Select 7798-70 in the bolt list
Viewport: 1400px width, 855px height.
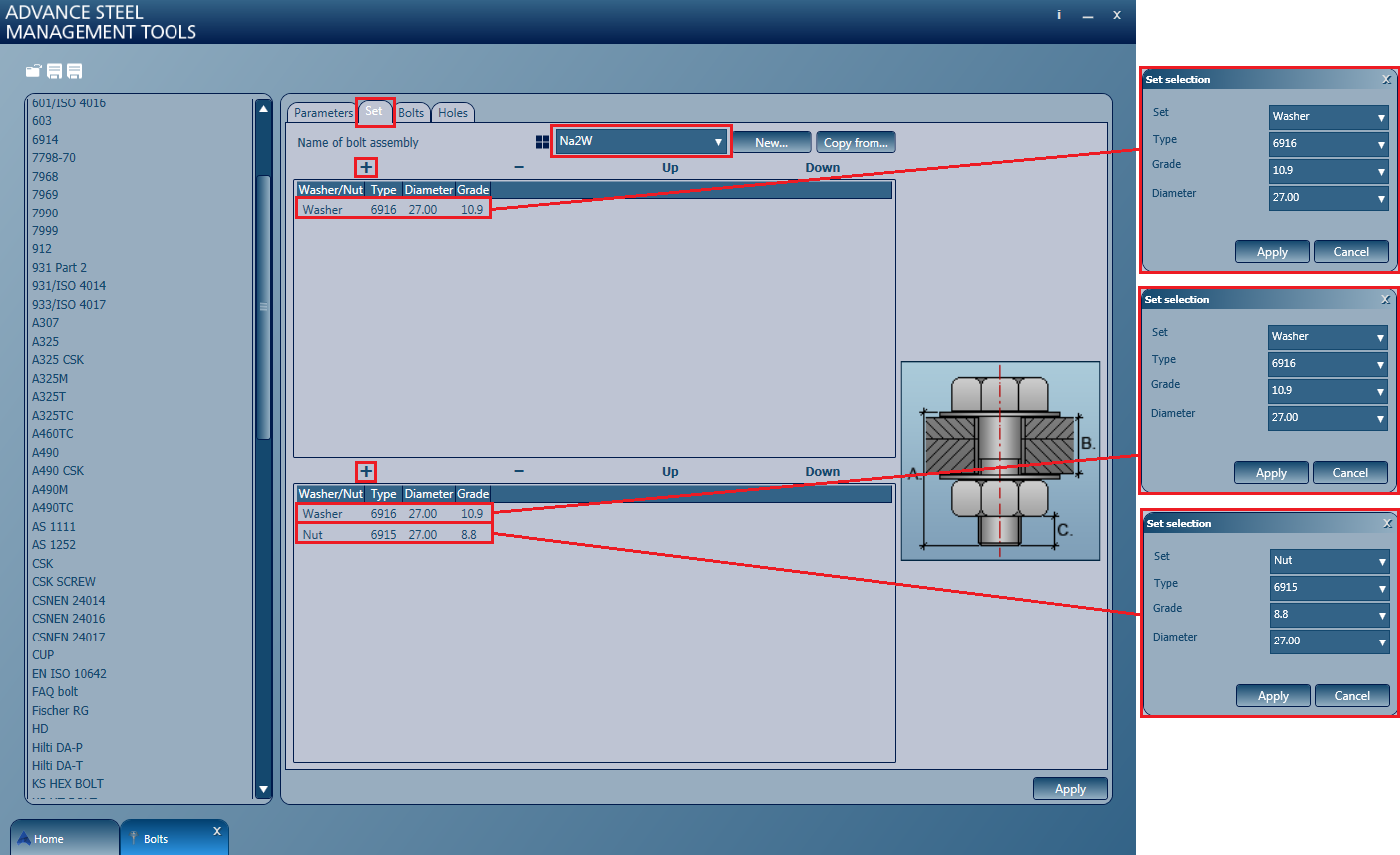(x=54, y=158)
